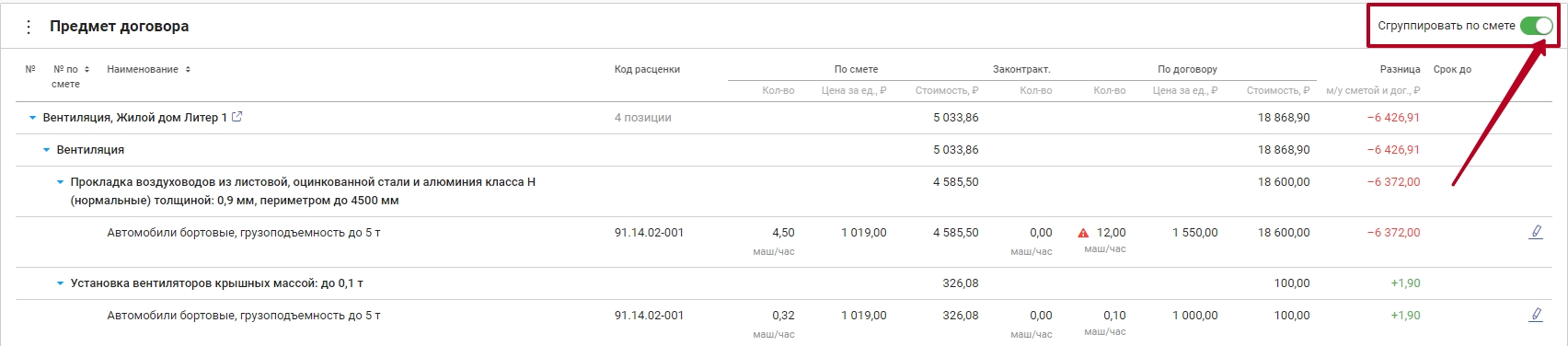Screen dimensions: 1568x346
Task: Click the Сгруппировать по смете label
Action: [1447, 26]
